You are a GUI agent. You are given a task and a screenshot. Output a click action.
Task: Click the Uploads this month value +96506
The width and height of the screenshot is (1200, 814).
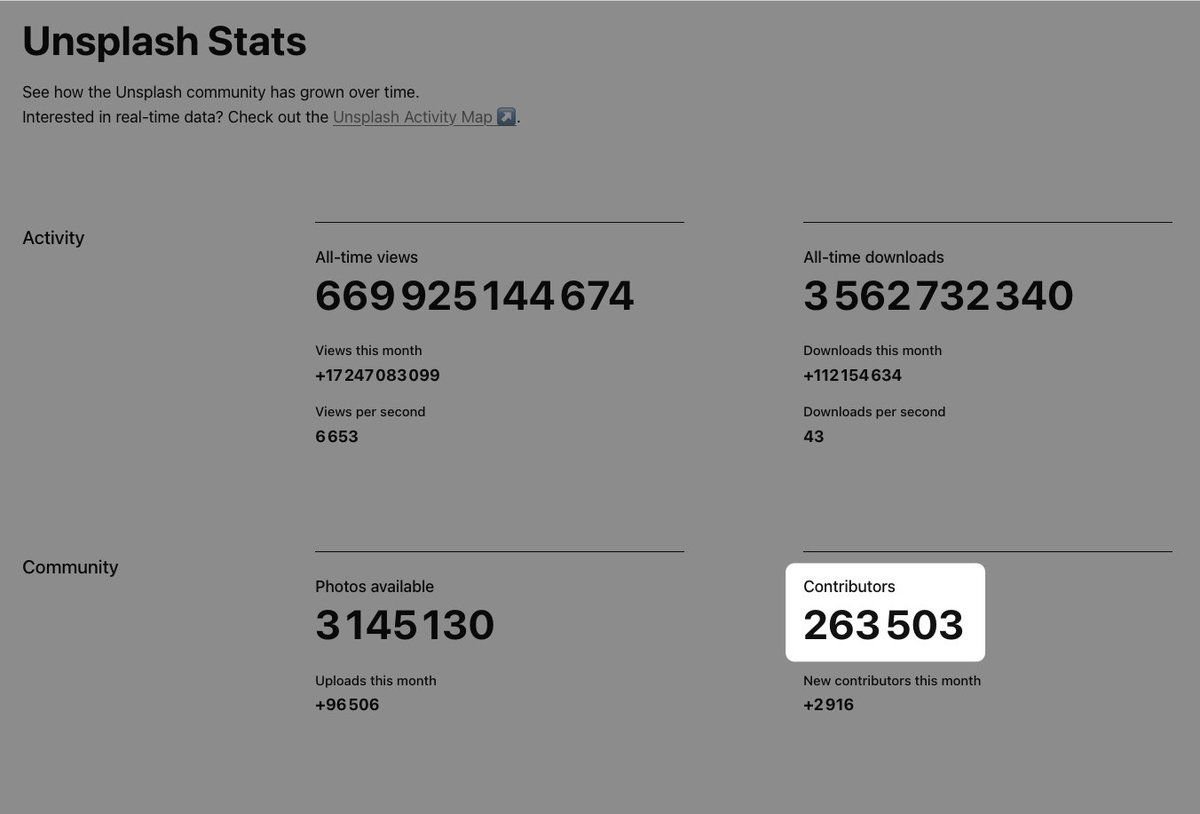click(x=347, y=705)
